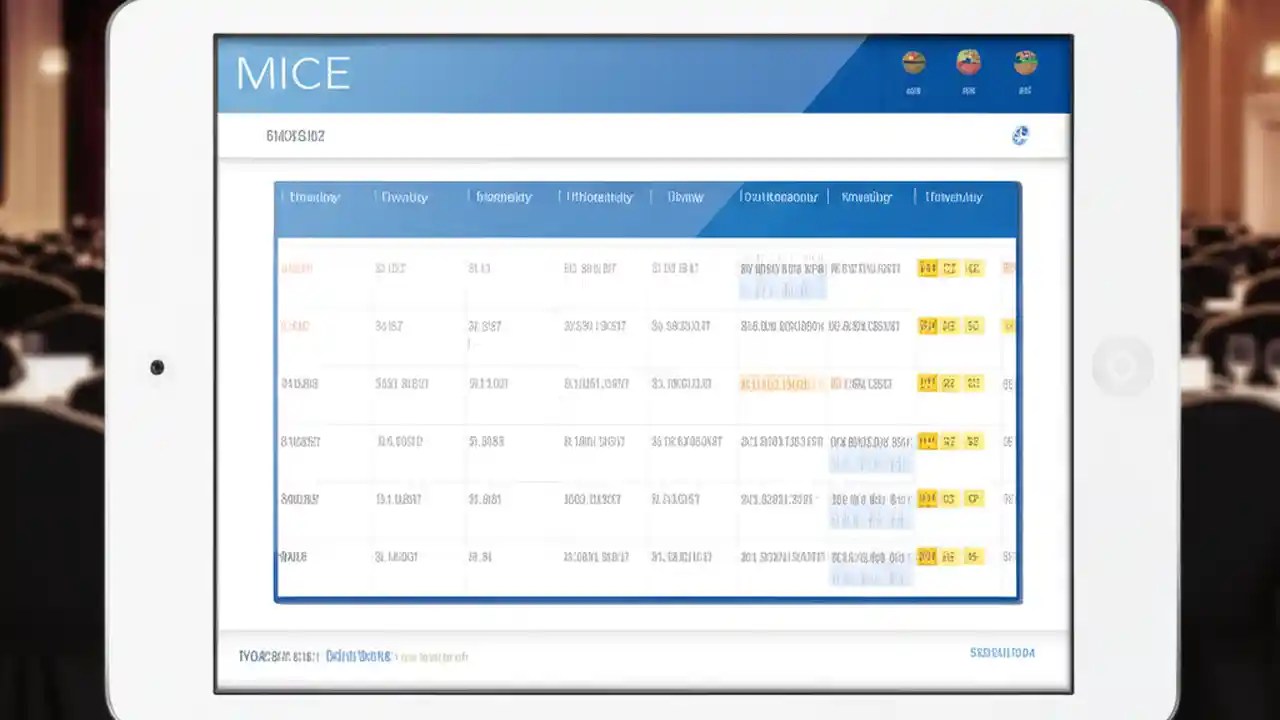1280x720 pixels.
Task: Click the blue link in bottom right corner
Action: point(1003,652)
